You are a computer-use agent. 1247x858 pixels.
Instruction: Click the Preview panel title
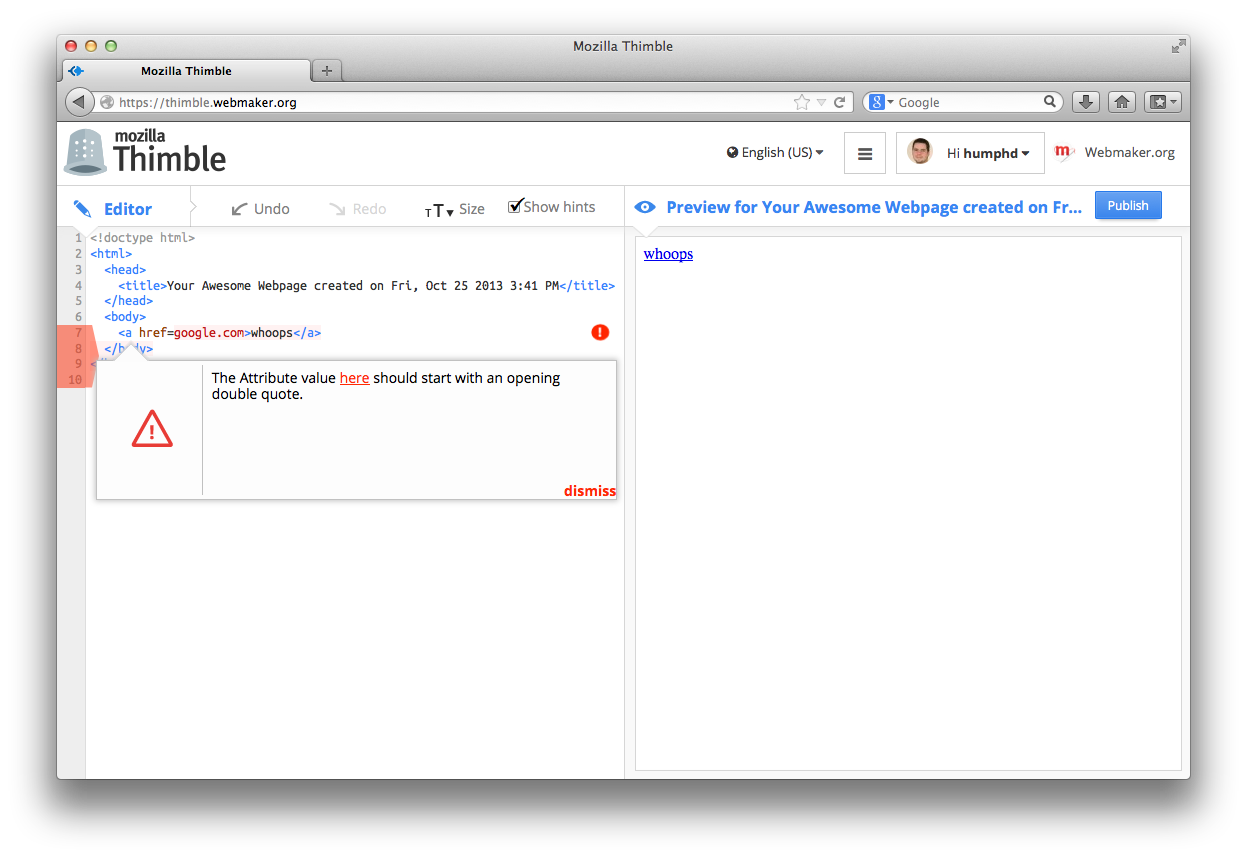click(874, 207)
